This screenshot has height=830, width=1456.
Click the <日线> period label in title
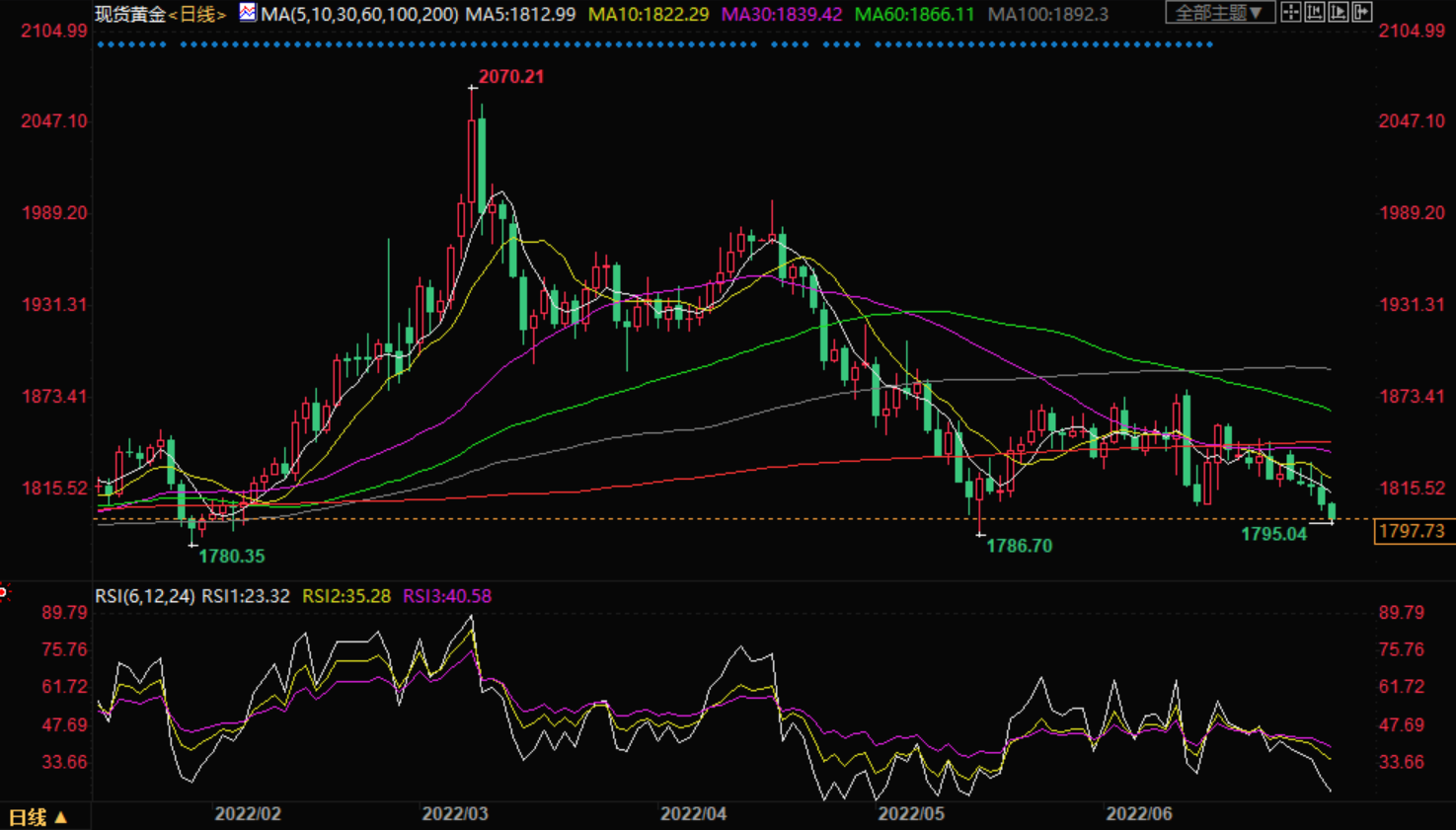click(x=197, y=15)
